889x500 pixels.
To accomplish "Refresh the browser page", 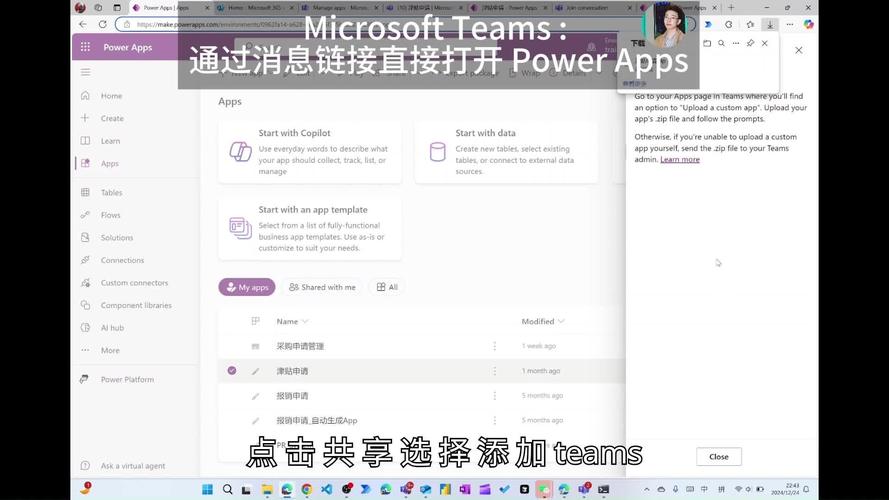I will click(x=103, y=24).
